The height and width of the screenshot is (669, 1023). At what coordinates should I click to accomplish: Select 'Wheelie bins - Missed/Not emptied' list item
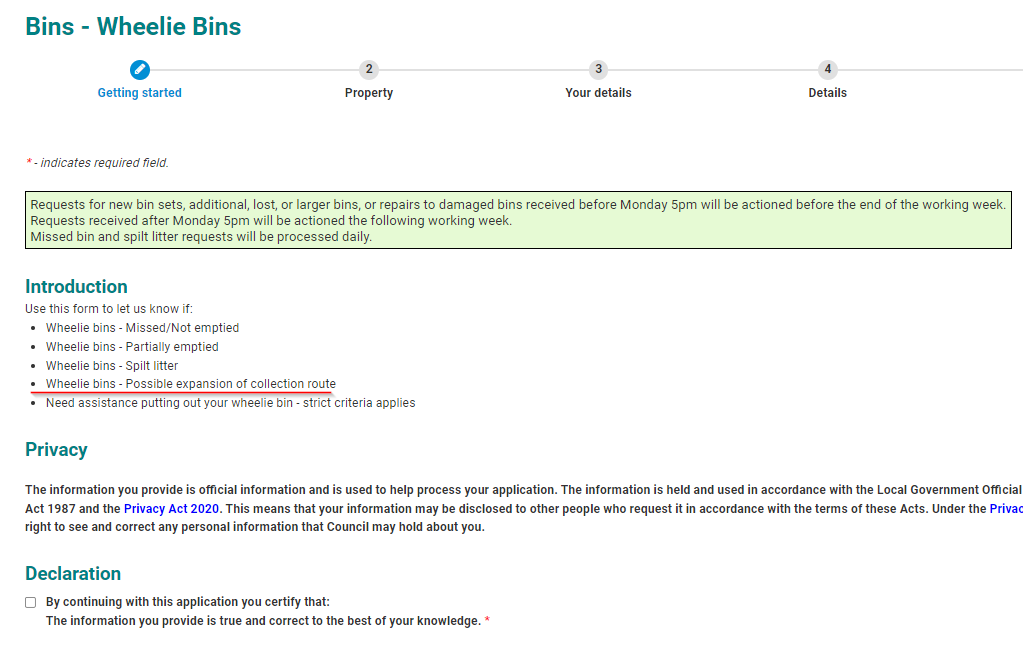(142, 328)
